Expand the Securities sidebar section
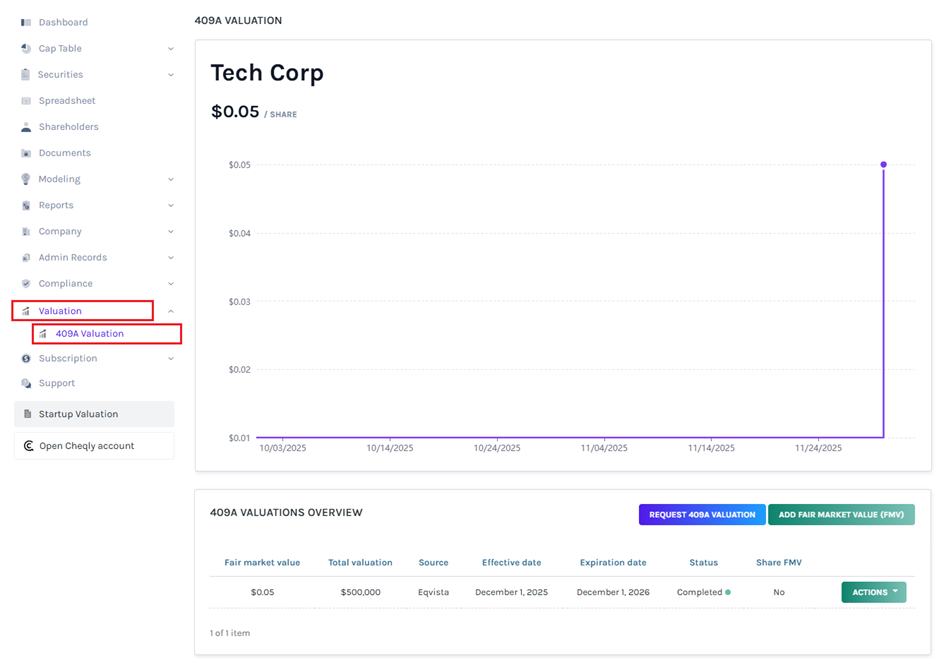This screenshot has height=660, width=939. pos(169,74)
